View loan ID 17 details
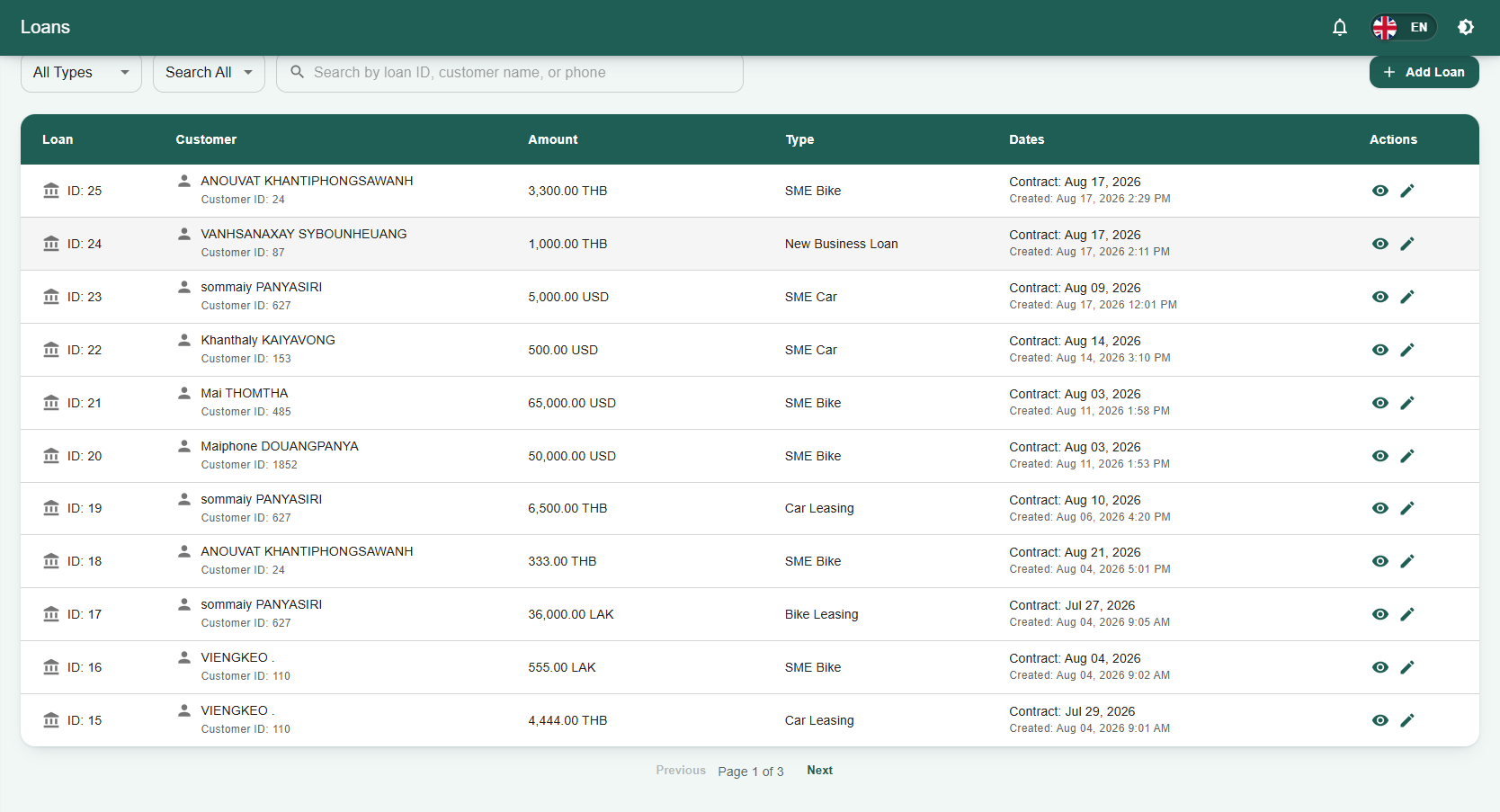 click(x=1380, y=614)
